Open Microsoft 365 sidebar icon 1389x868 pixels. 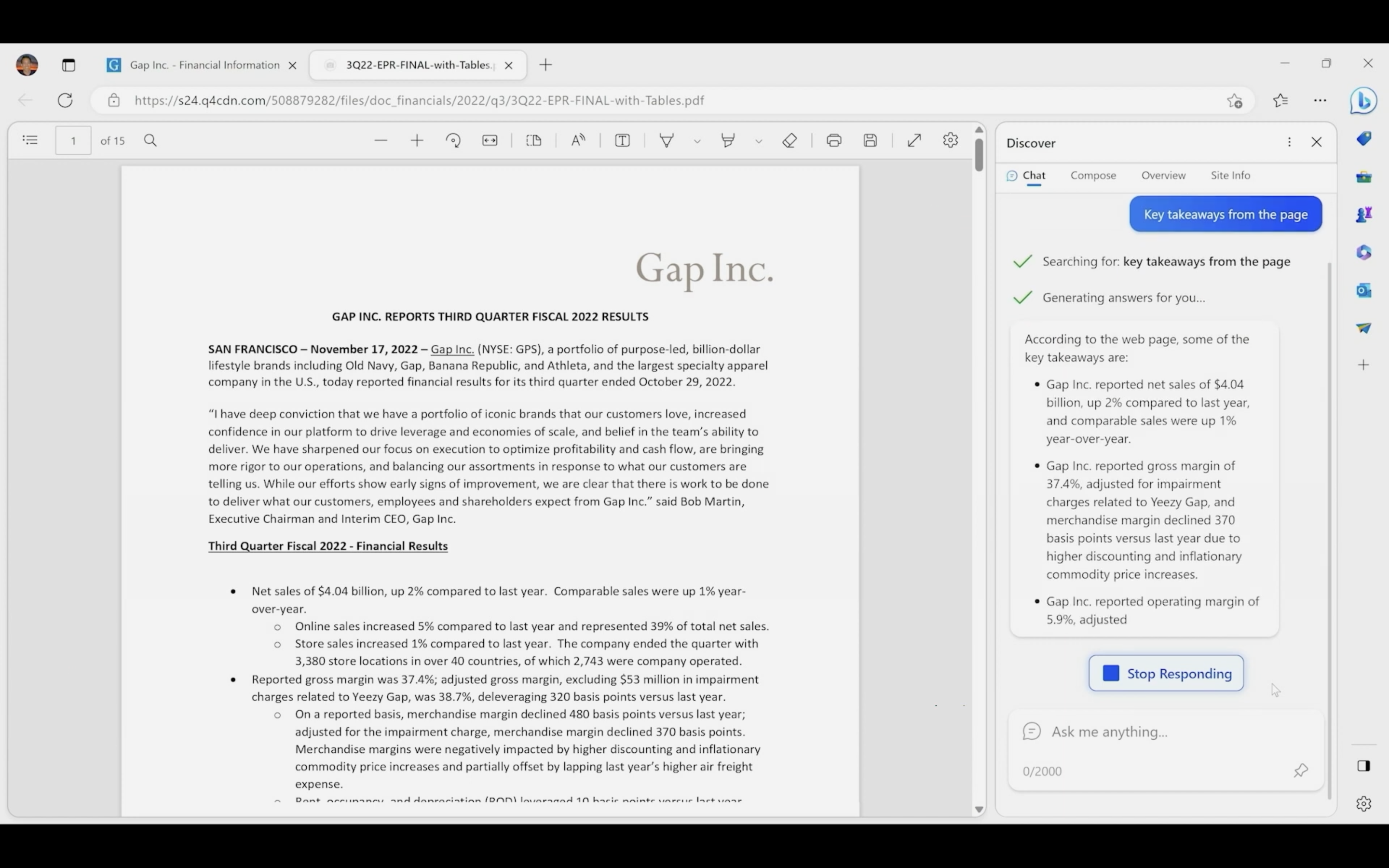point(1364,253)
